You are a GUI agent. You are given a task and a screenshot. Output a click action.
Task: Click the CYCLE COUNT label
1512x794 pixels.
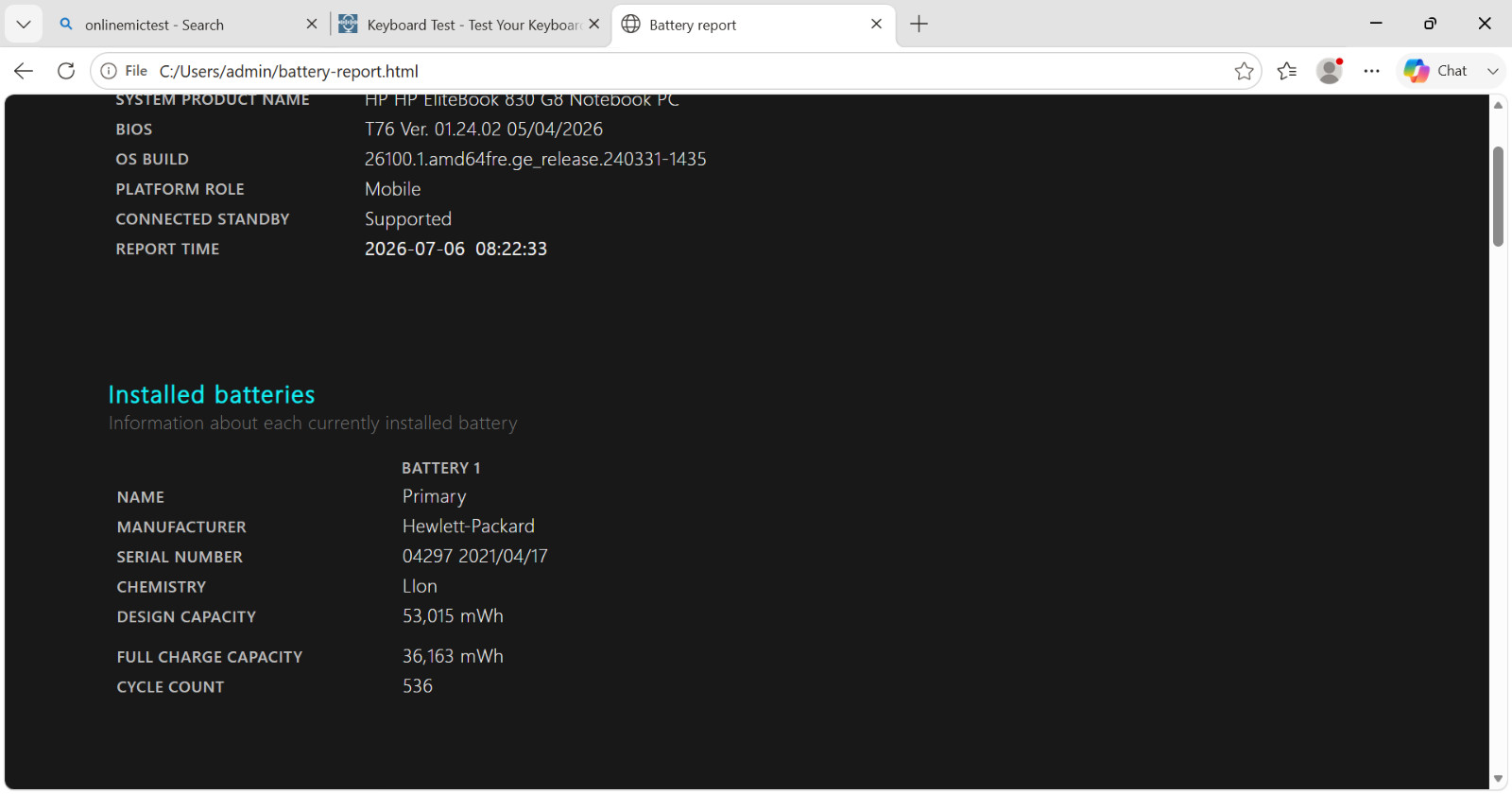[x=170, y=687]
